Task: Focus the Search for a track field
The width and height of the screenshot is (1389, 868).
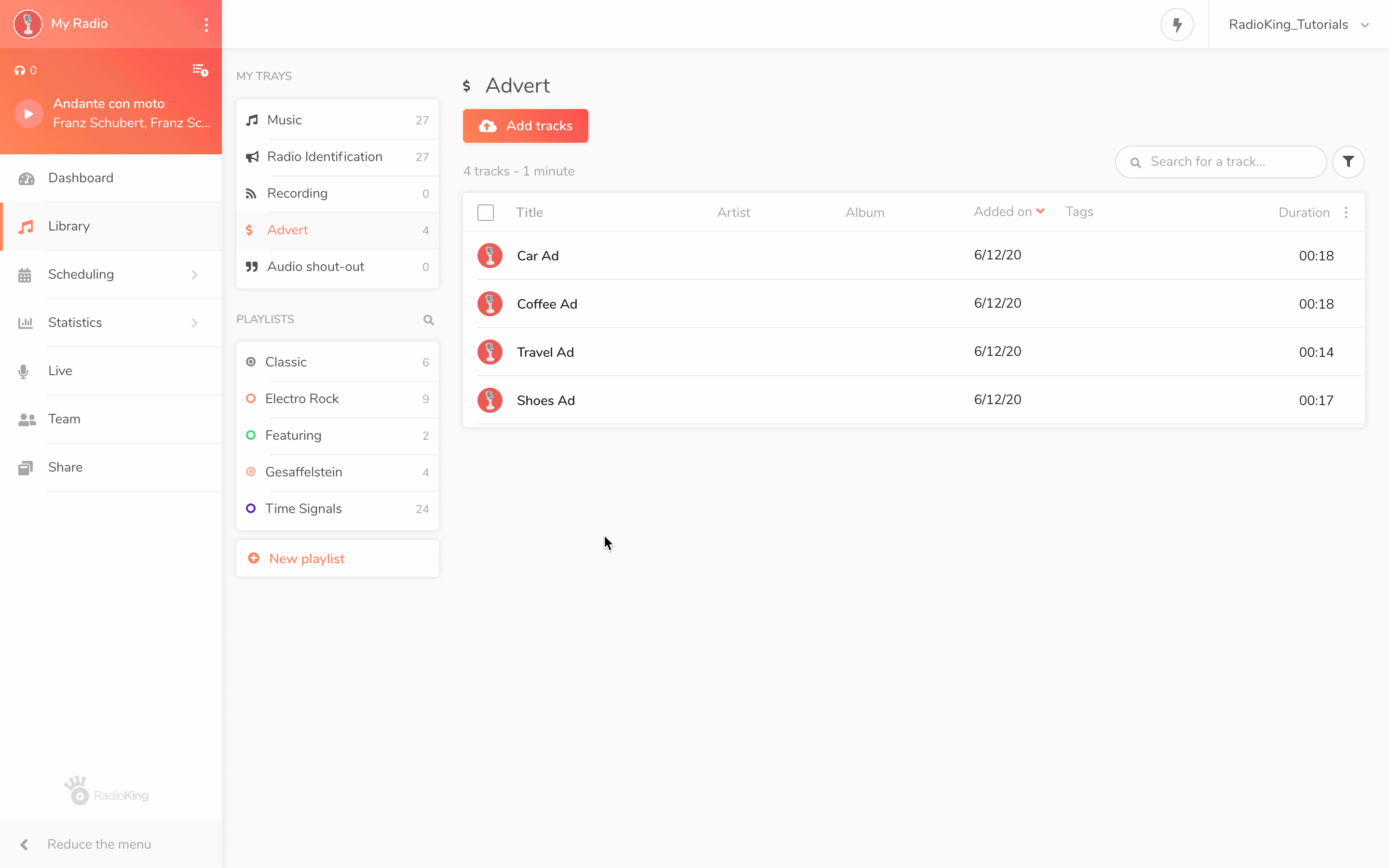Action: tap(1221, 162)
